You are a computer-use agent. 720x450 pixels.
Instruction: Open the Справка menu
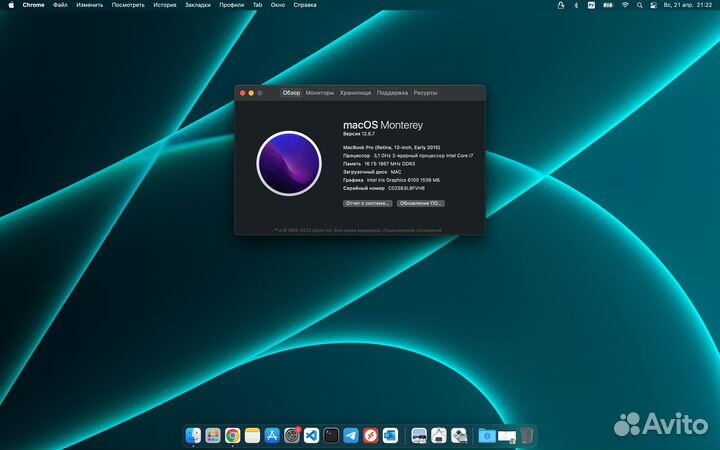pos(305,5)
